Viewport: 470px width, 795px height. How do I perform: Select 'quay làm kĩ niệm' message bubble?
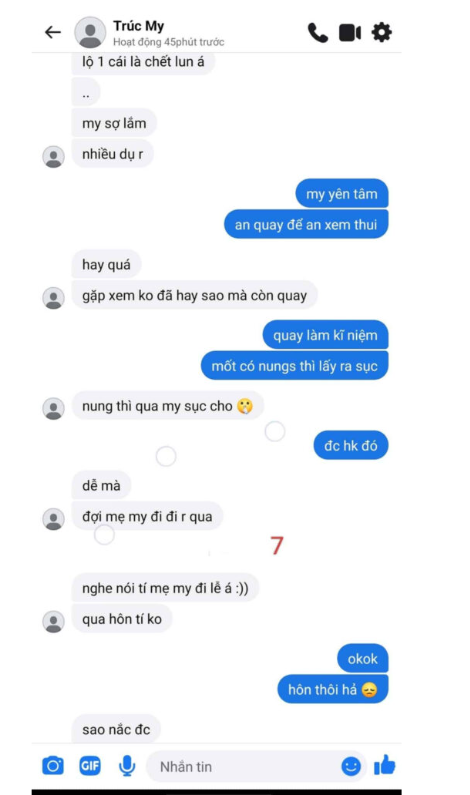tap(325, 335)
